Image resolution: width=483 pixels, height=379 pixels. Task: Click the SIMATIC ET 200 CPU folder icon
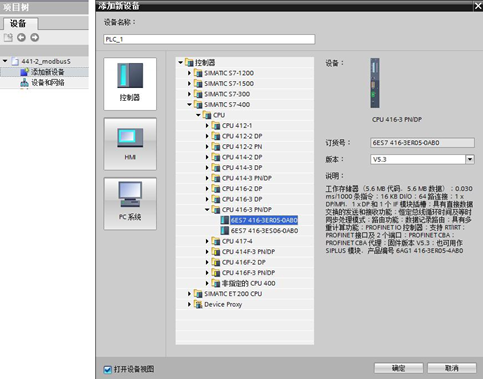pyautogui.click(x=198, y=294)
